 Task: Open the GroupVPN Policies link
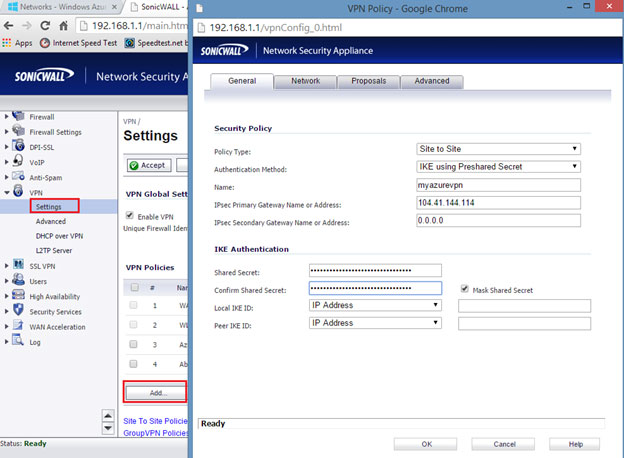pyautogui.click(x=156, y=433)
